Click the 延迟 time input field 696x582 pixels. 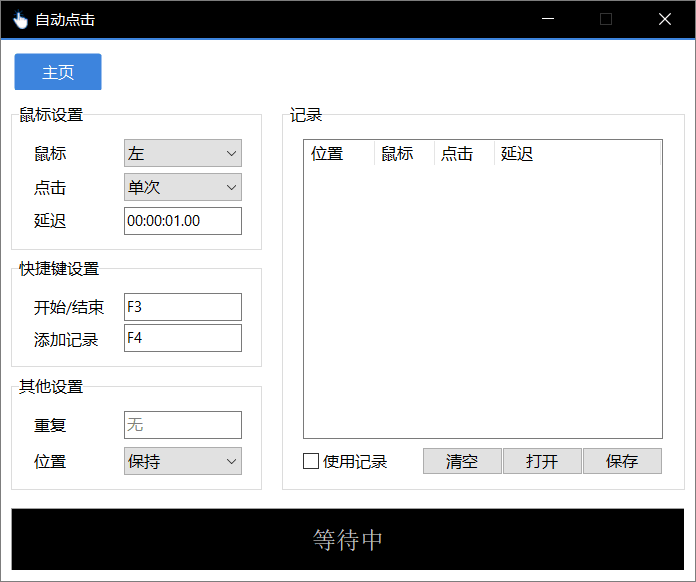click(182, 221)
